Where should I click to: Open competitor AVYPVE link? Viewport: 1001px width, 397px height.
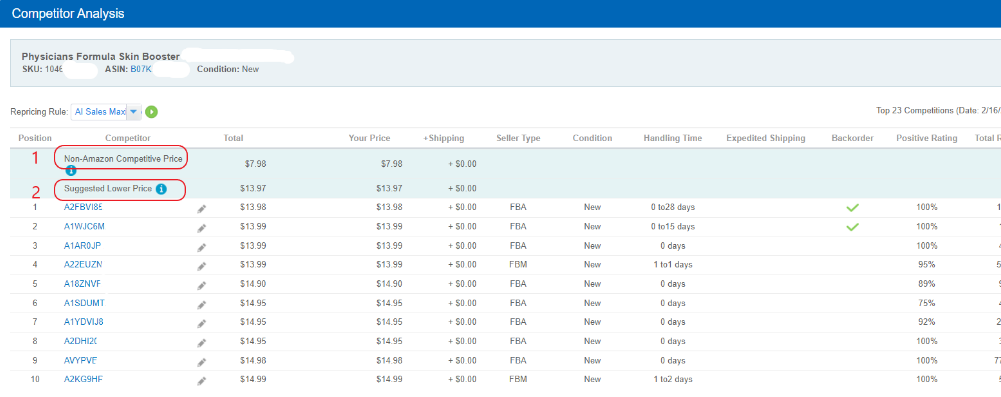pos(80,360)
